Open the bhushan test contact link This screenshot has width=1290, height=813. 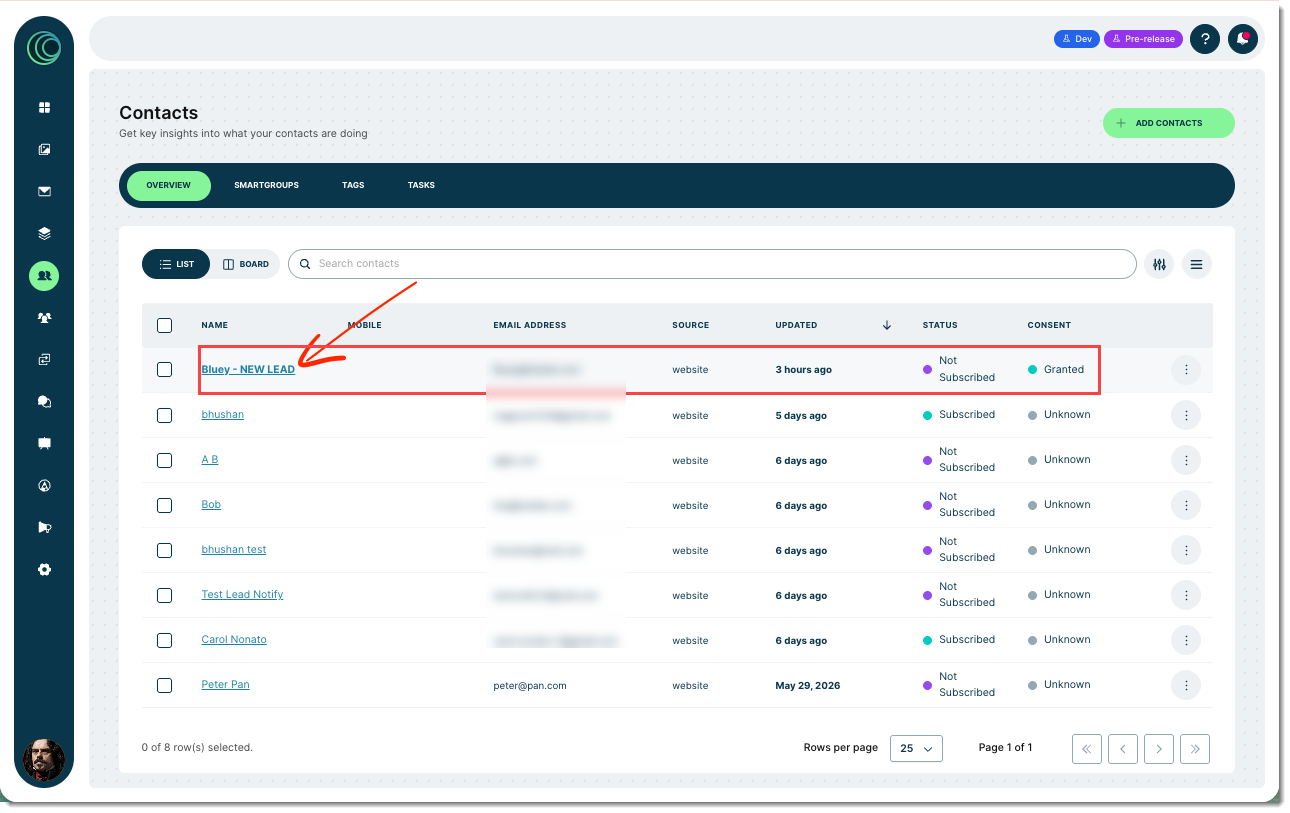(234, 550)
